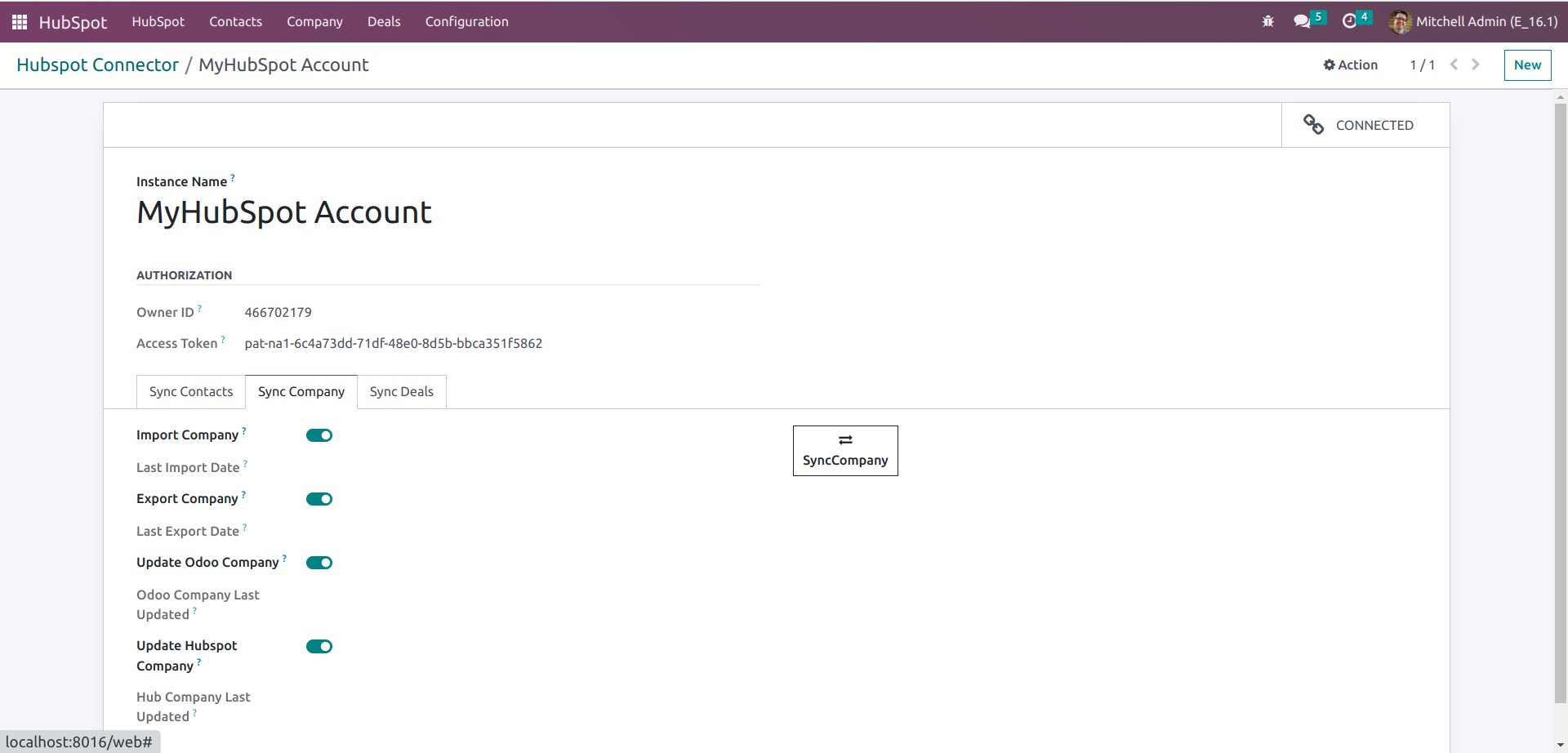Show Instance Name help tooltip mark
The width and height of the screenshot is (1568, 753).
pyautogui.click(x=233, y=177)
